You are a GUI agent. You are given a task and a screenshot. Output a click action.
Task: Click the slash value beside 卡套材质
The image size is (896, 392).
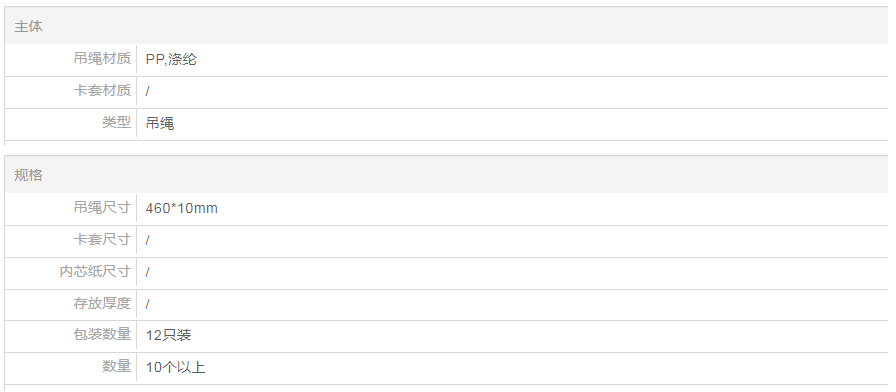pos(147,91)
